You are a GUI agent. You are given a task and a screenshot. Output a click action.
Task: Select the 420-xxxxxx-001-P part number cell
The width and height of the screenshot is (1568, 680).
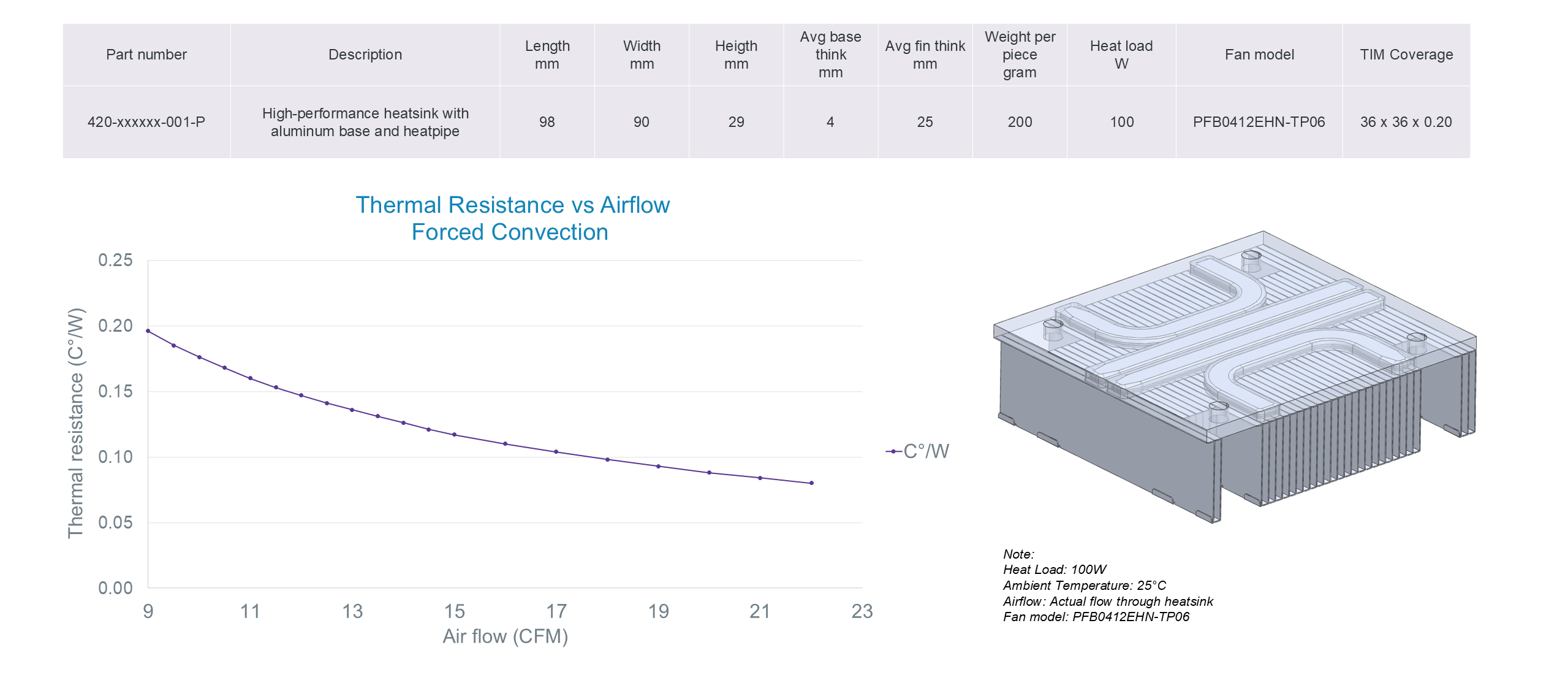coord(146,122)
